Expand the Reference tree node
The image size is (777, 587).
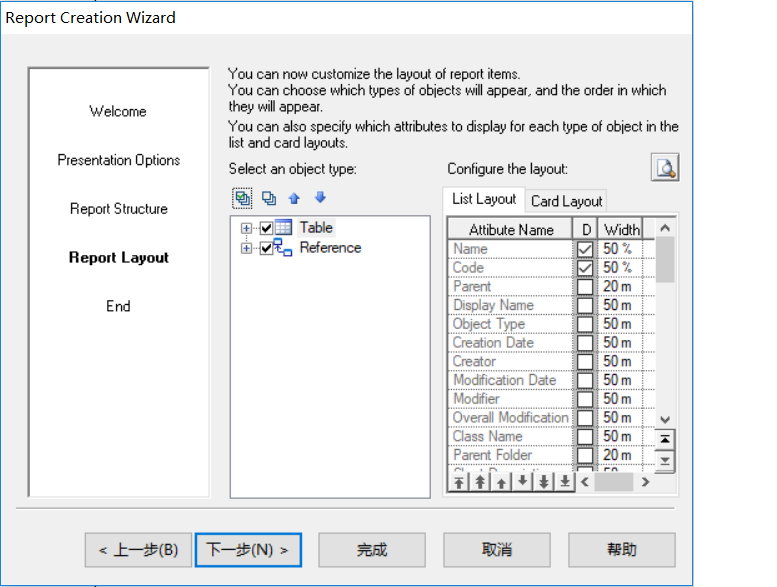246,248
